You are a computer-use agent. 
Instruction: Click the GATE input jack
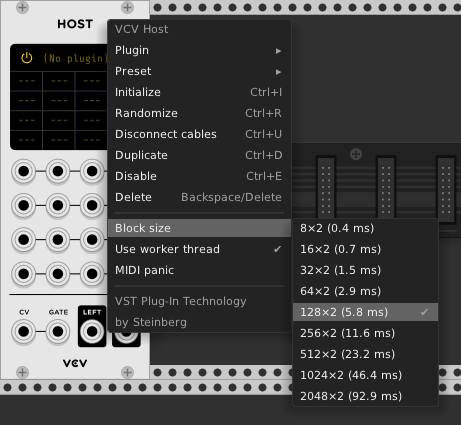[58, 332]
